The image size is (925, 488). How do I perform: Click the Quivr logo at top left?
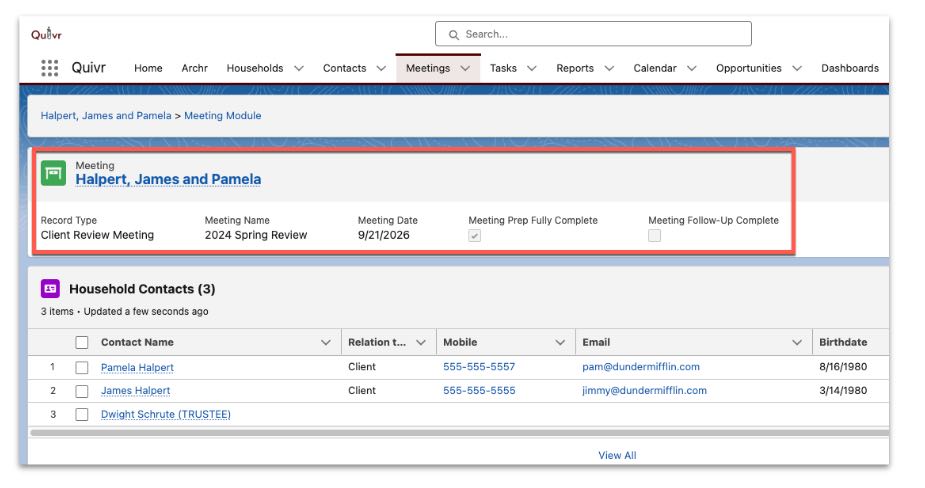pos(46,34)
